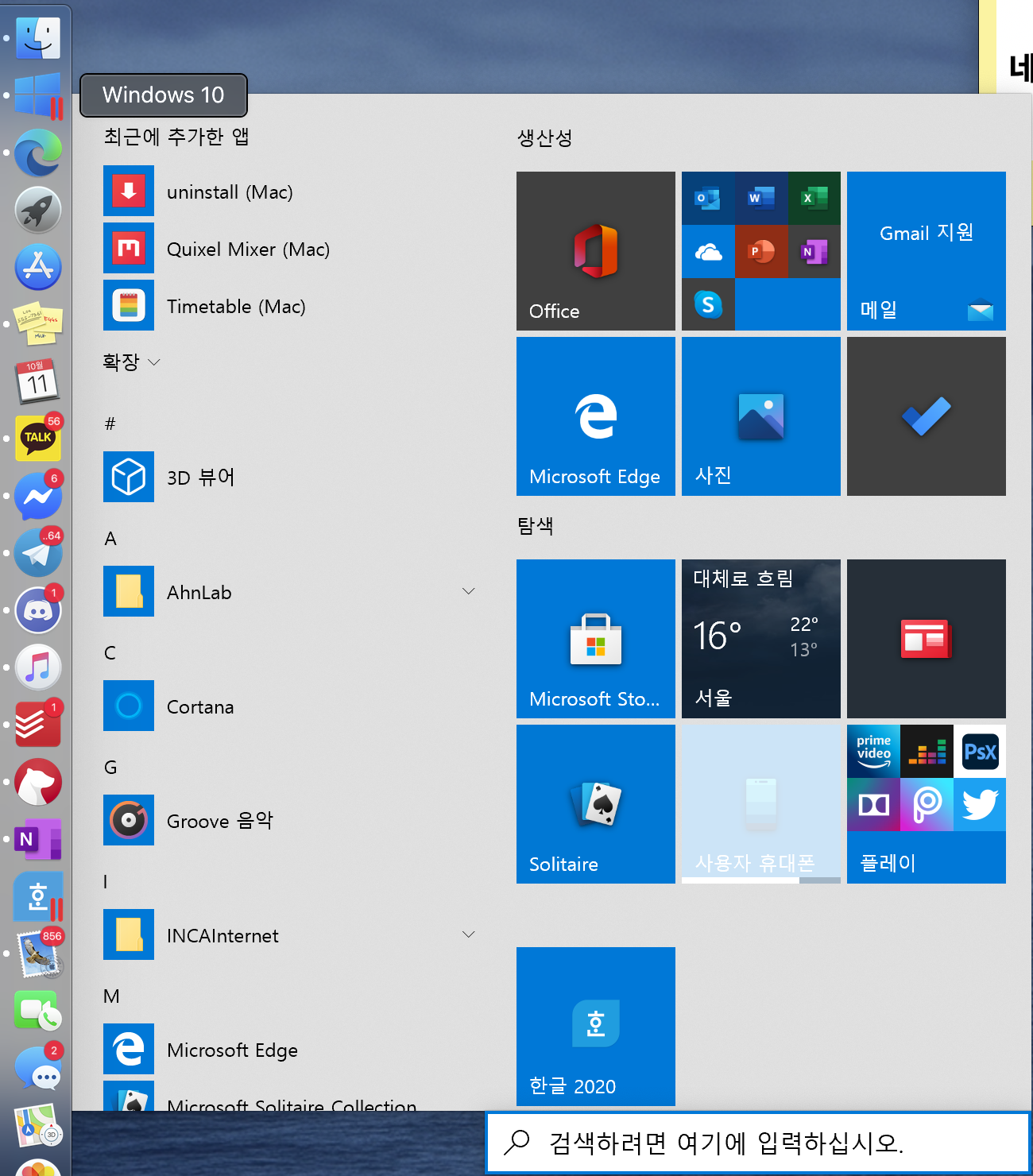Screen dimensions: 1033x1176
Task: Open the 사용자 휴대폰 tile
Action: click(761, 804)
